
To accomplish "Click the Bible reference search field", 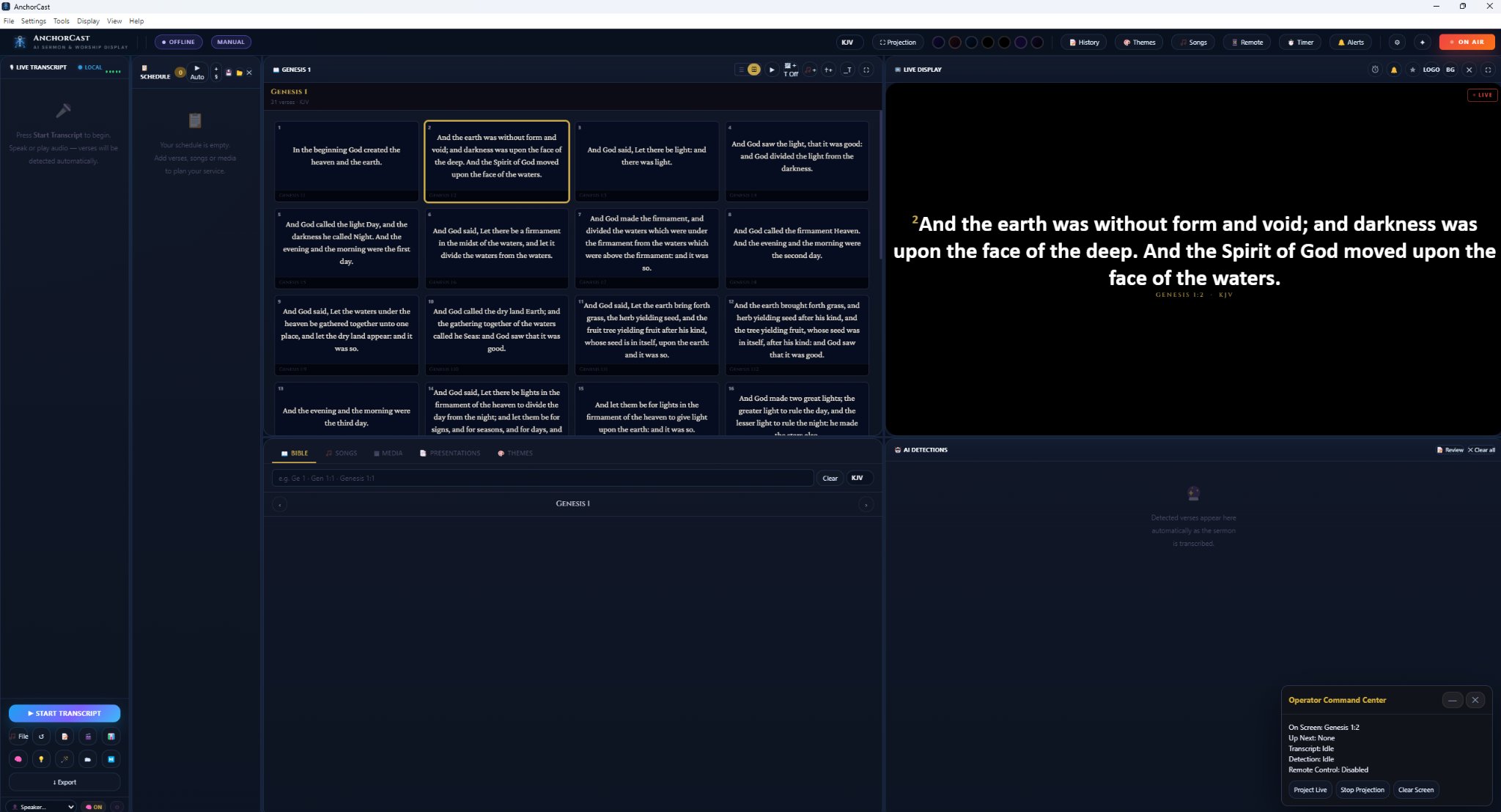I will (542, 478).
